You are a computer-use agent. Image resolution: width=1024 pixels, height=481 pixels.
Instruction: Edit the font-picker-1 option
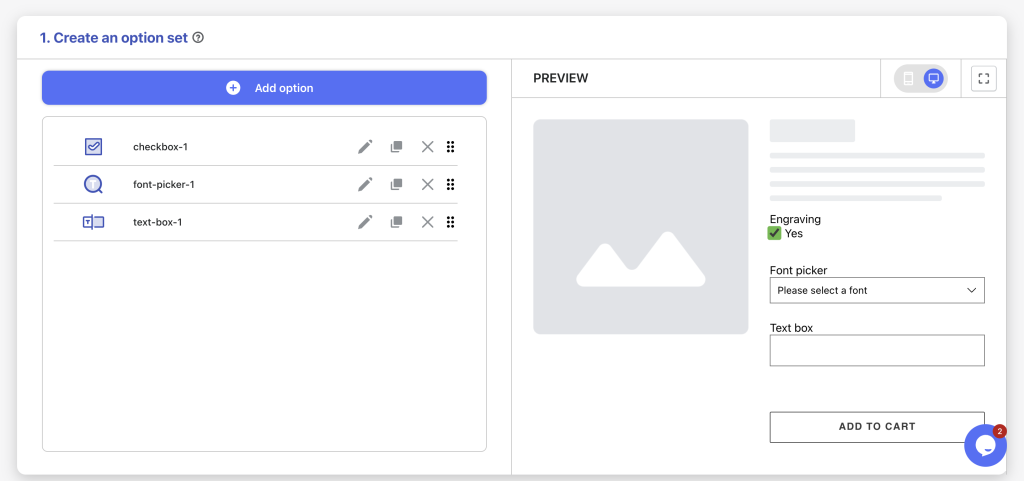[x=365, y=185]
